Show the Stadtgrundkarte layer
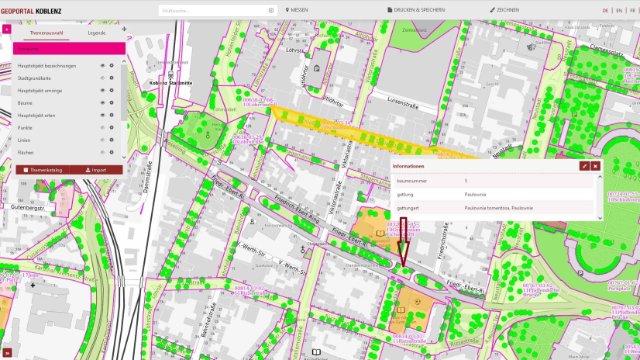 click(102, 78)
